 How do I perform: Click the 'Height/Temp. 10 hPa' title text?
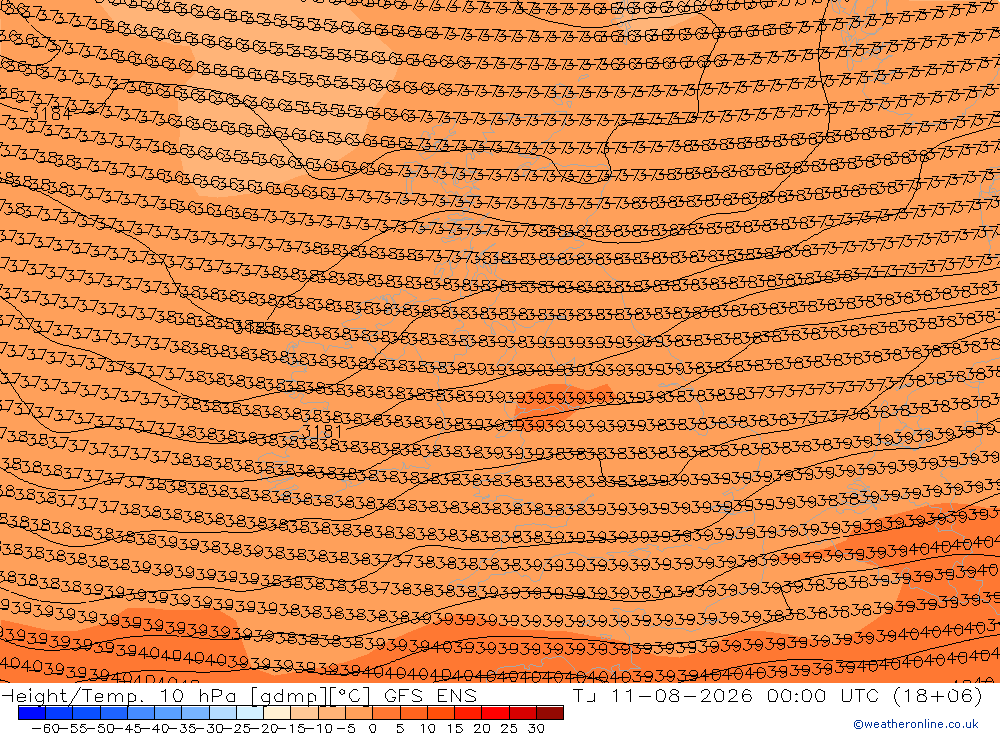tap(119, 695)
